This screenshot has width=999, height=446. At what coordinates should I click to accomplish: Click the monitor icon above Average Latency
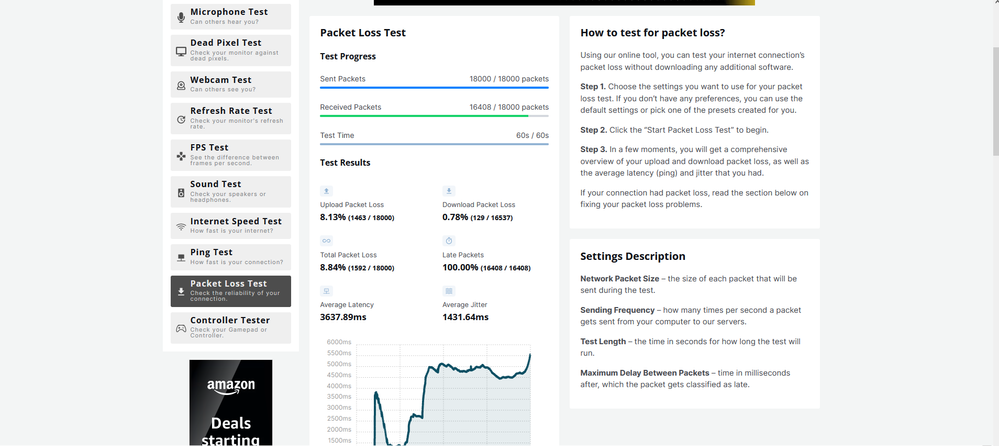(326, 291)
